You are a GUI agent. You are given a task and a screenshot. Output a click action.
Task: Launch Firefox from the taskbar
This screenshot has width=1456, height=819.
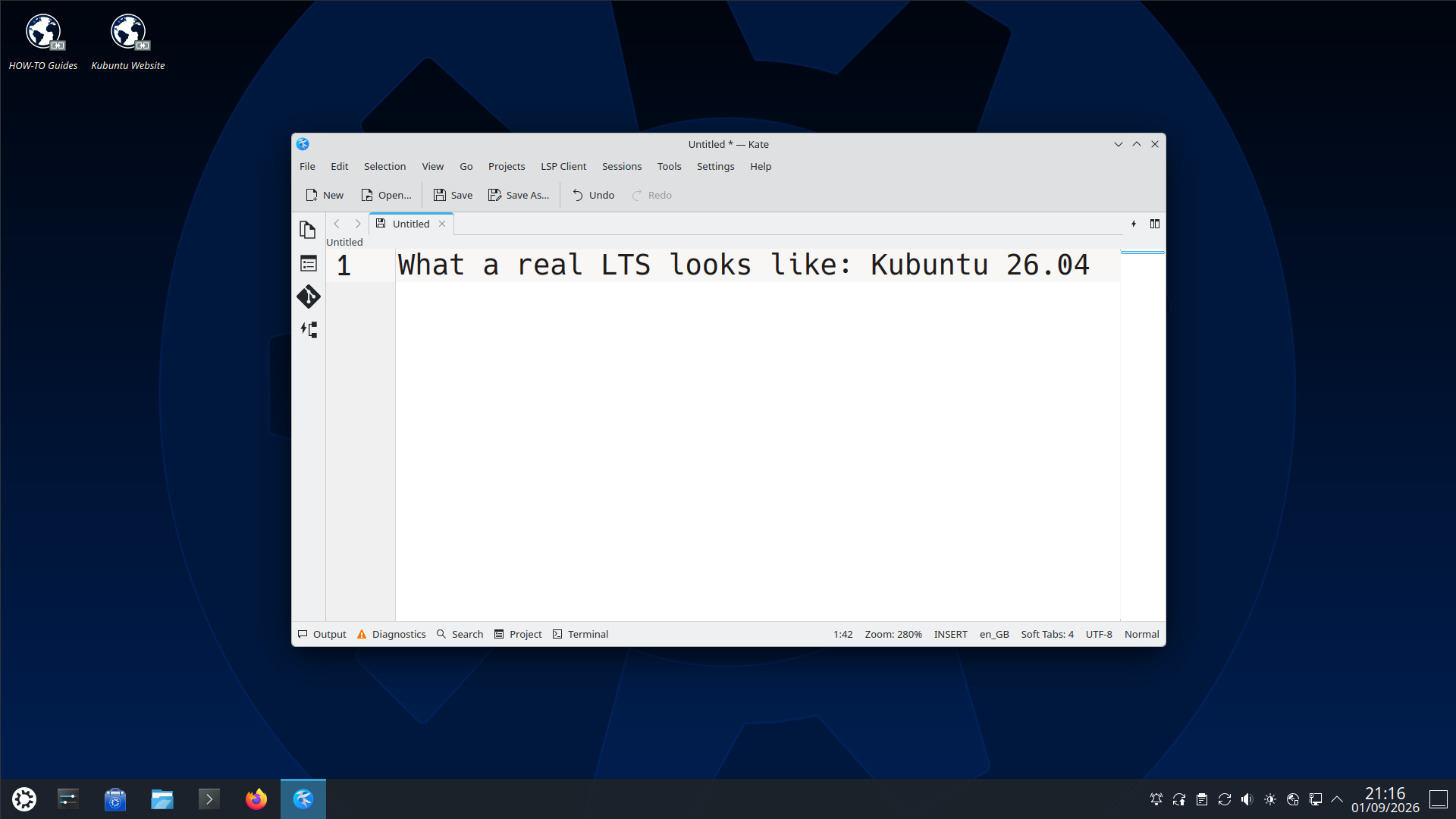(256, 799)
